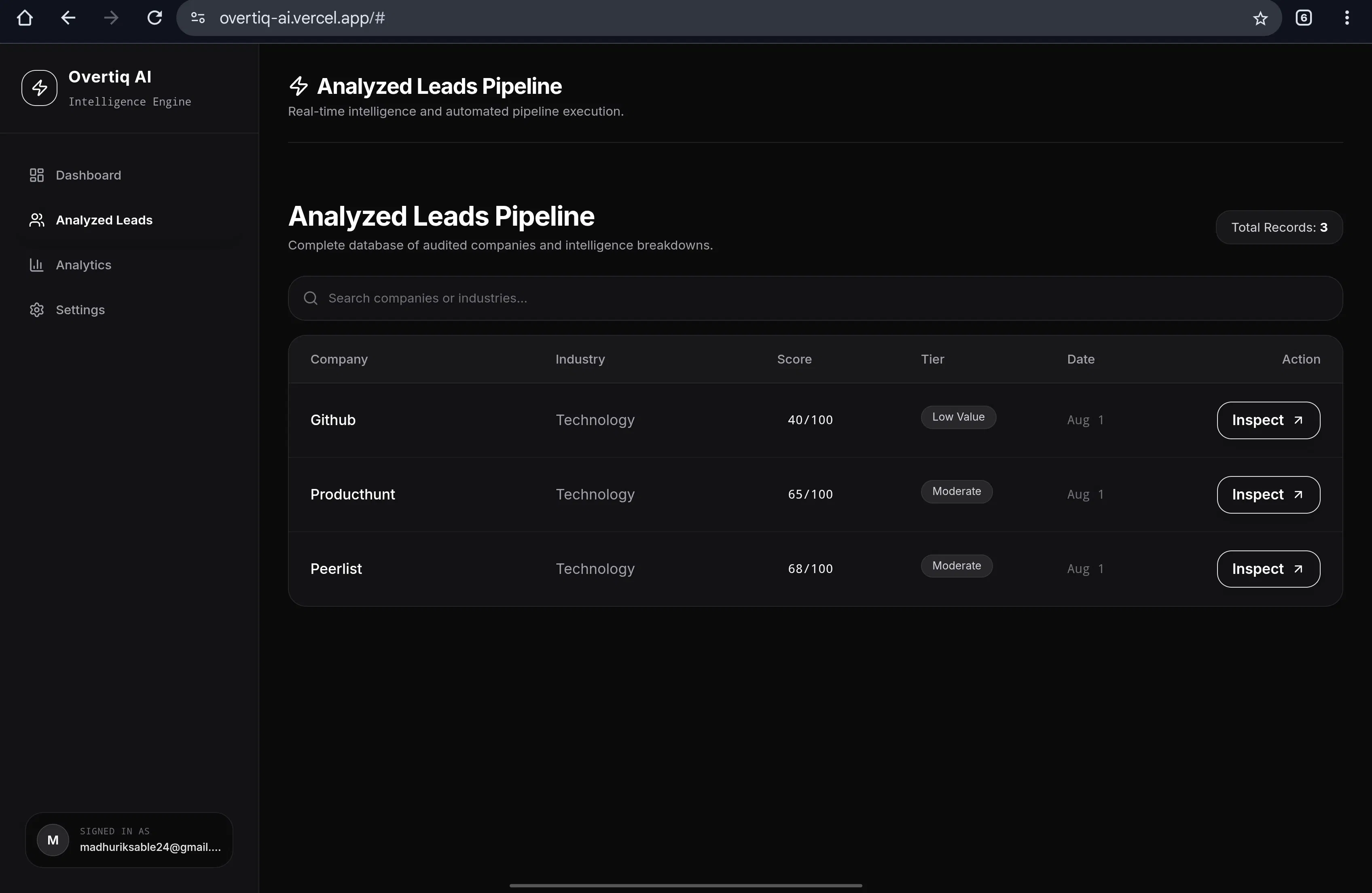Screen dimensions: 1372x893
Task: Click Technology in the Github row
Action: point(595,420)
